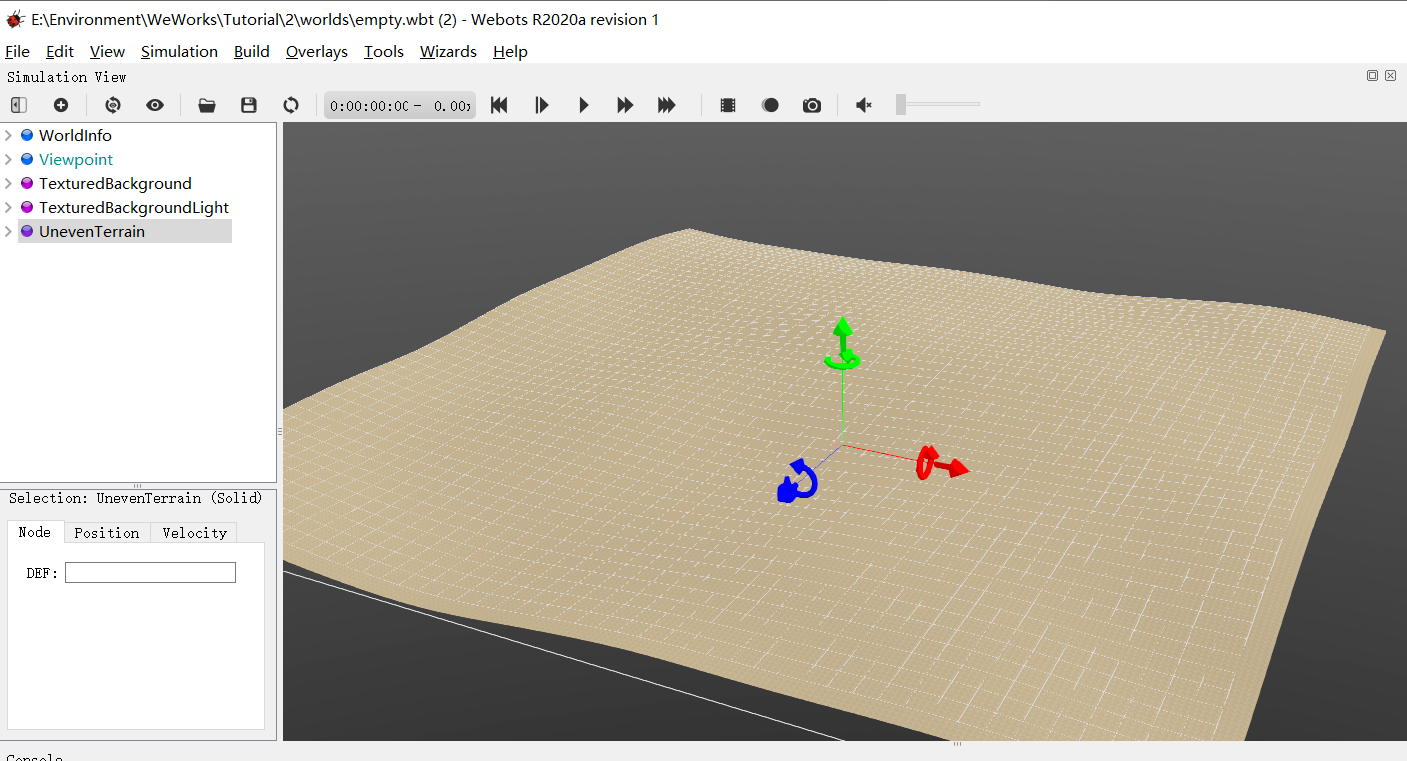Record an HTML5 animation with circle icon
The width and height of the screenshot is (1407, 761).
(770, 105)
